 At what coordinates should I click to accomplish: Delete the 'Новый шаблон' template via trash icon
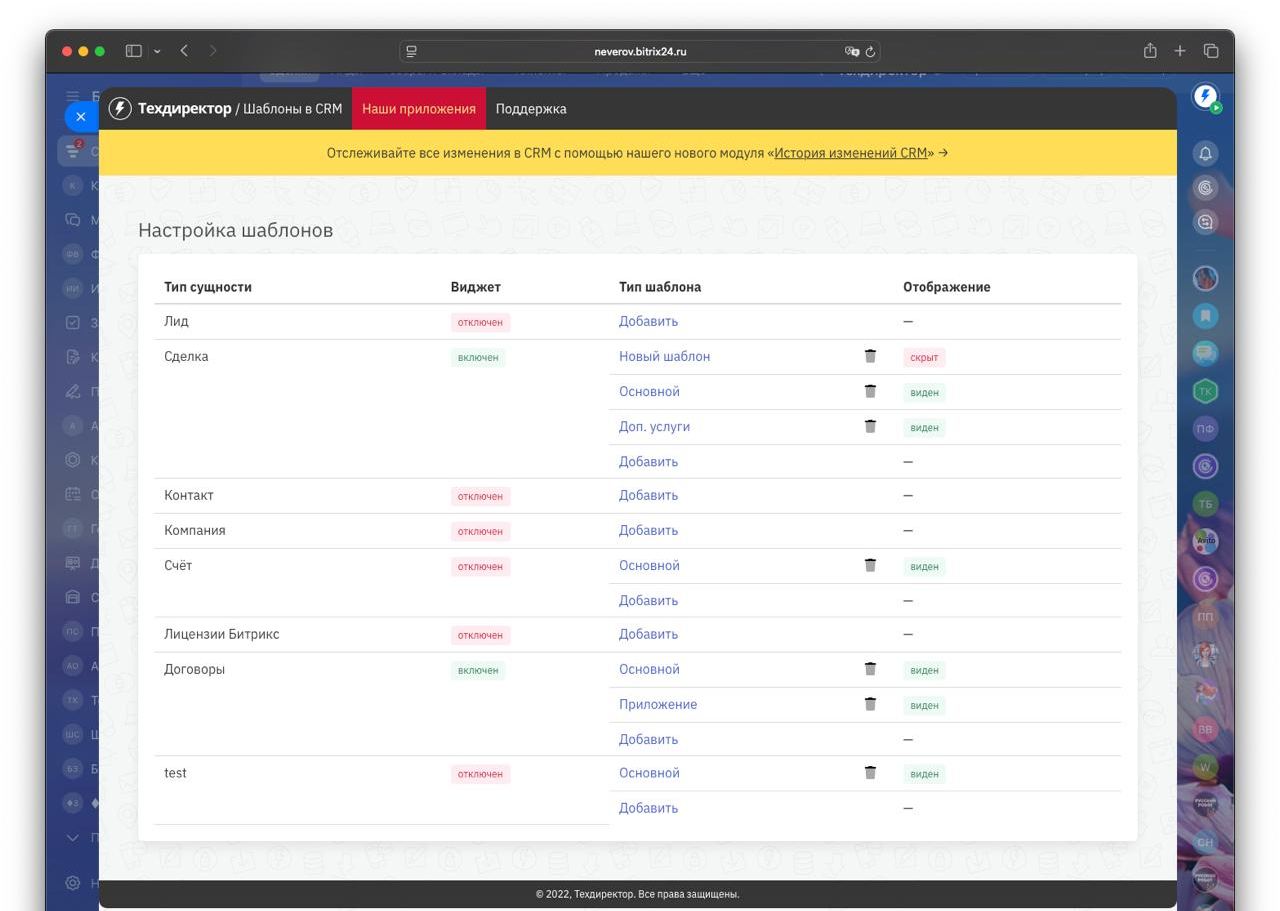[x=870, y=356]
